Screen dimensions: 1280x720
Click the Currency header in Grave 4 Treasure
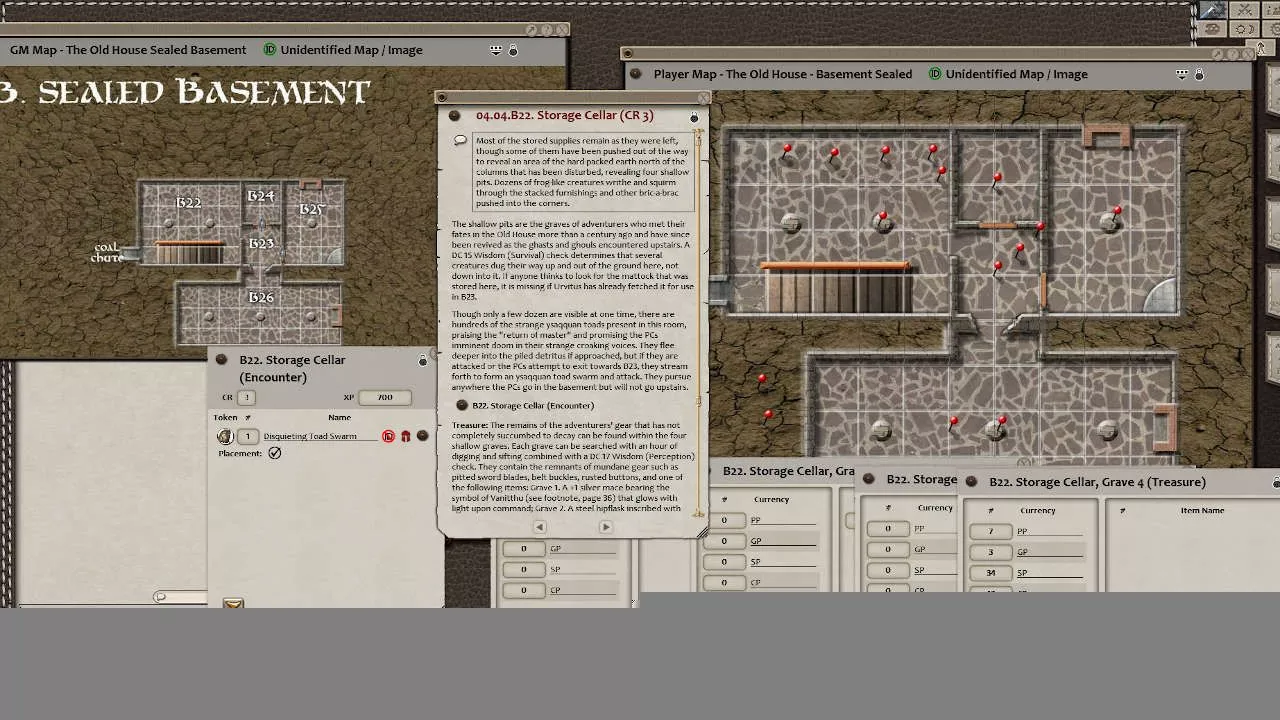tap(1038, 510)
